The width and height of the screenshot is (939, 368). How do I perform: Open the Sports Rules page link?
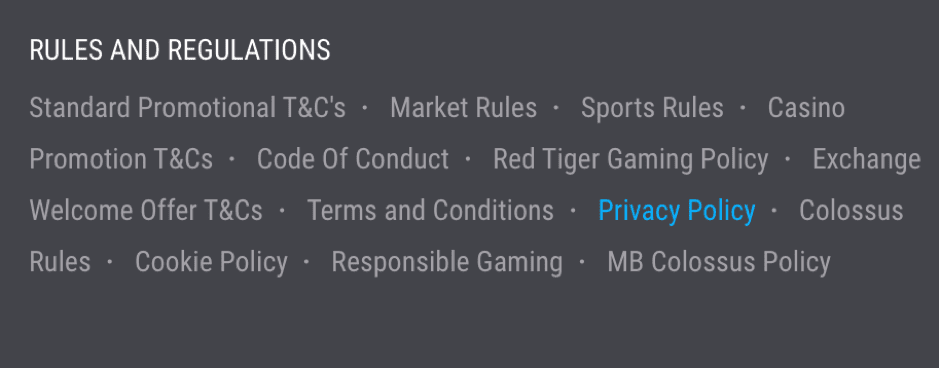point(652,108)
